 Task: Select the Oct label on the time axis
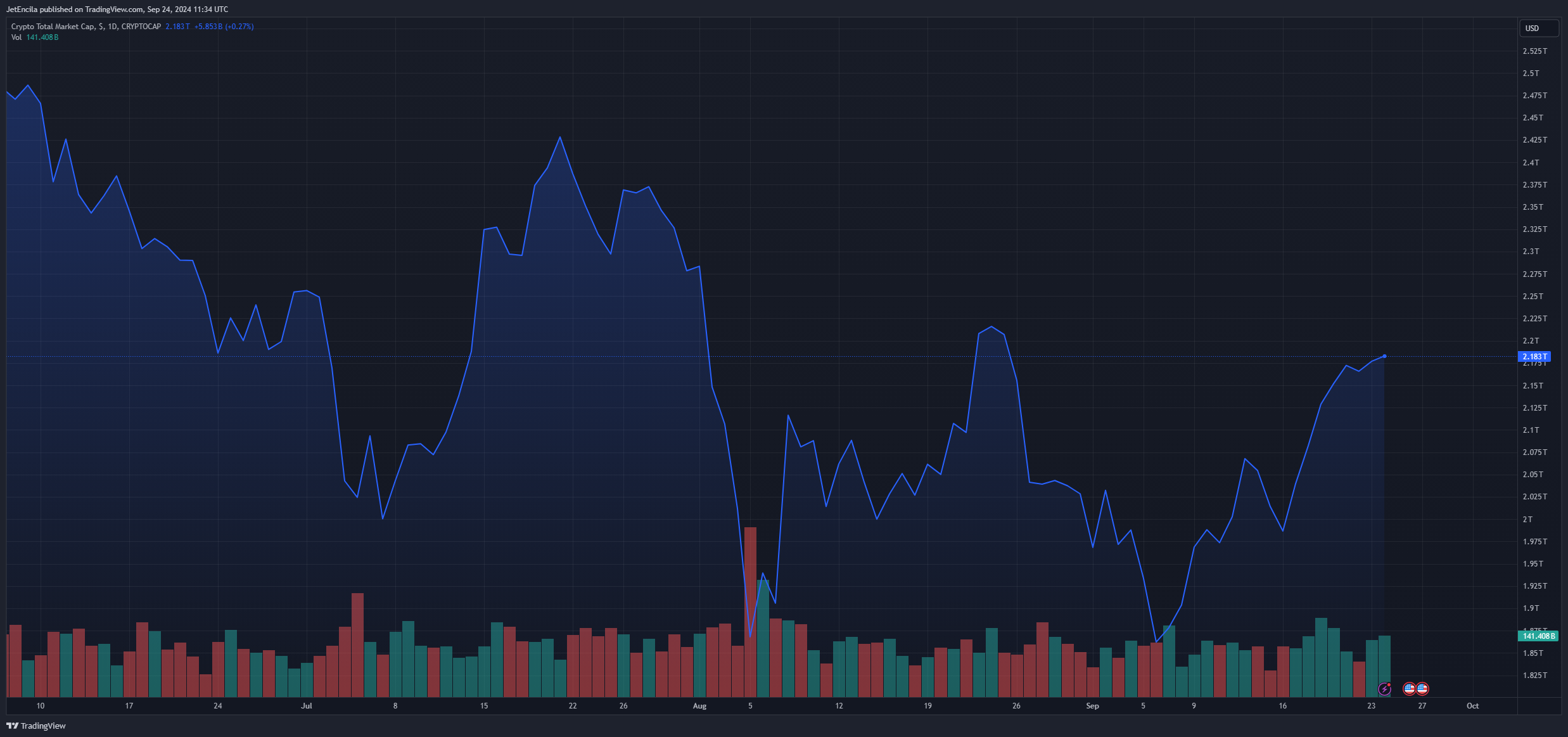(1472, 705)
